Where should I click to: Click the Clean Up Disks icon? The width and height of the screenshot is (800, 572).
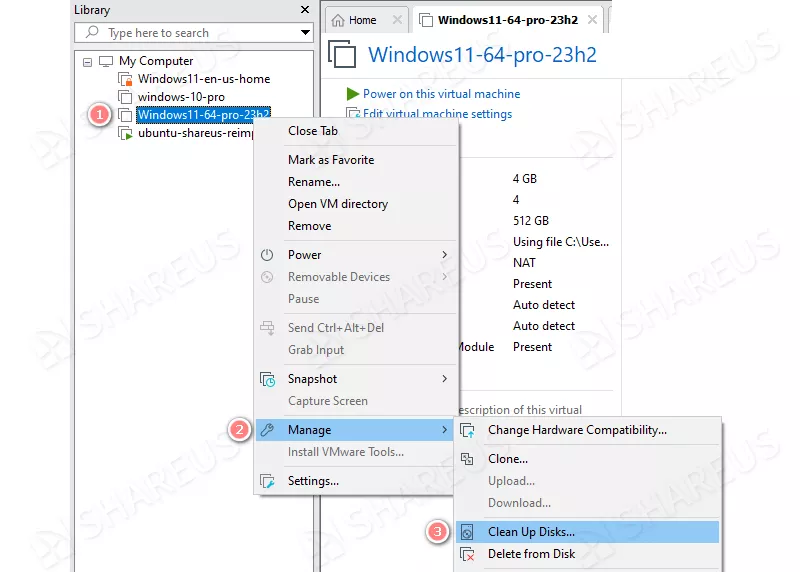(x=467, y=532)
